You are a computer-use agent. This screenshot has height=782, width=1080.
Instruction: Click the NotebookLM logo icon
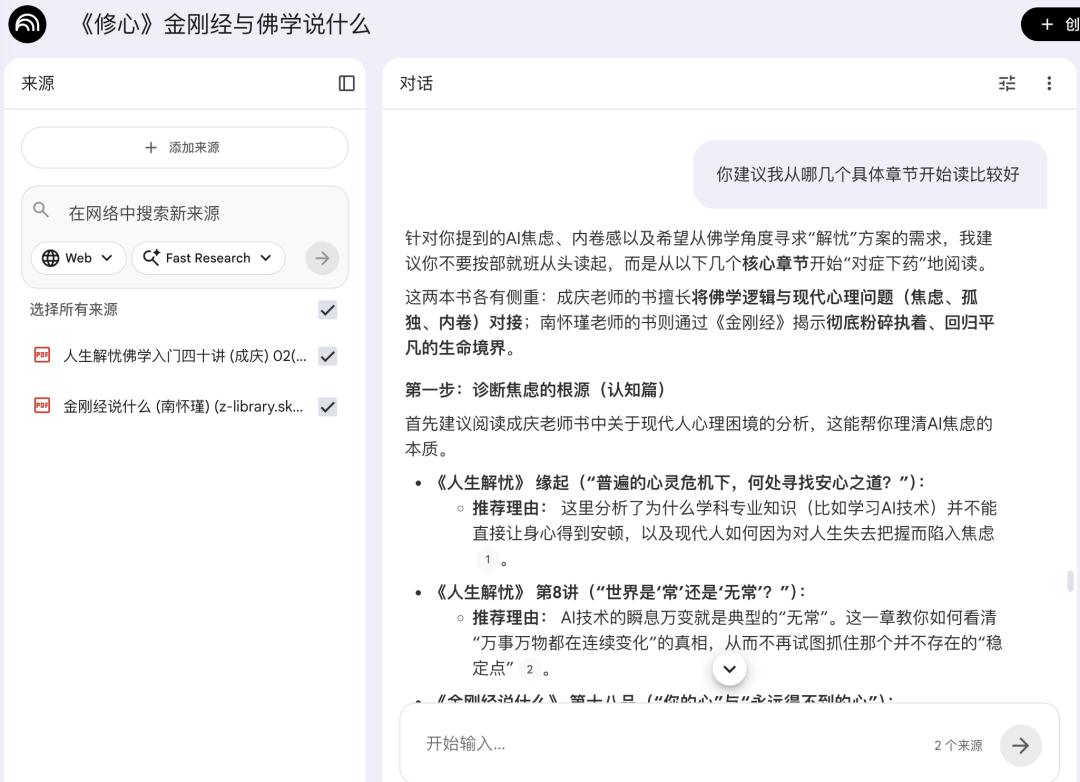28,25
